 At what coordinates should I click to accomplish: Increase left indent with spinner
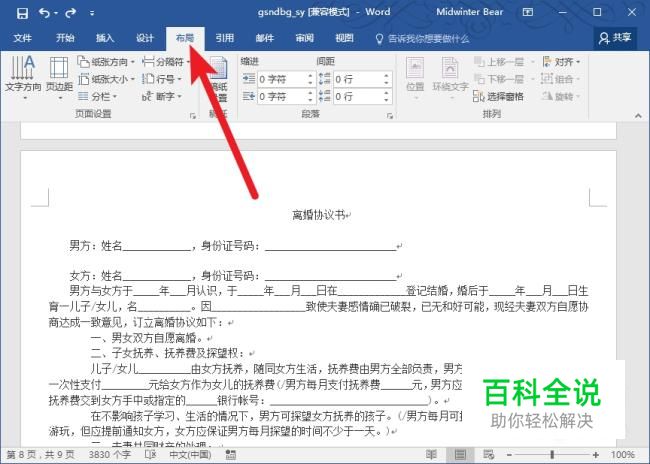(x=310, y=75)
